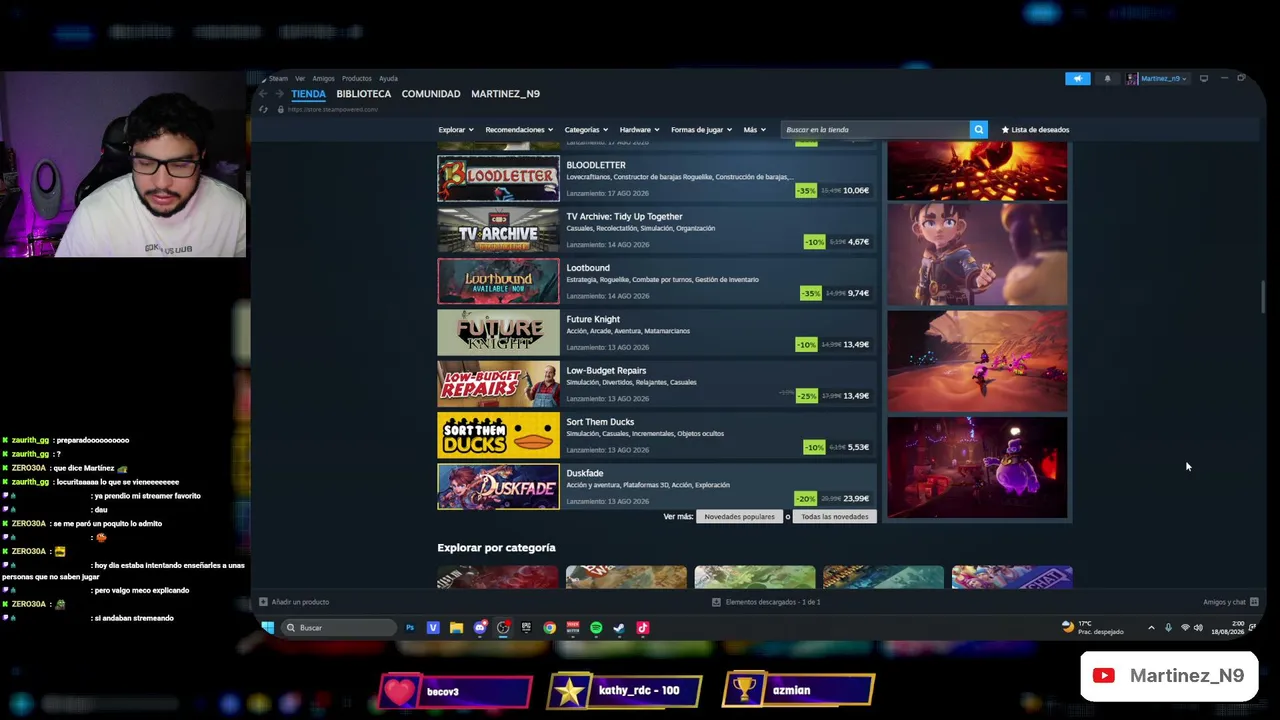Click the 'Buscar en la tienda' search field
The width and height of the screenshot is (1280, 720).
click(x=875, y=129)
